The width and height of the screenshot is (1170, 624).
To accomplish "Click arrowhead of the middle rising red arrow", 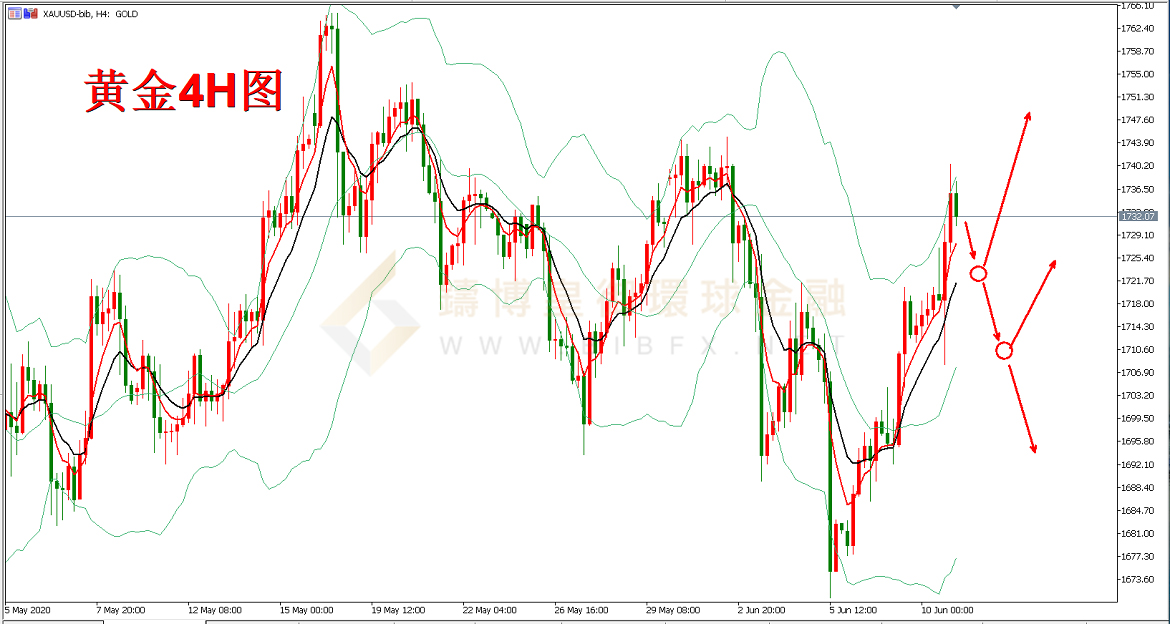I will click(1052, 264).
